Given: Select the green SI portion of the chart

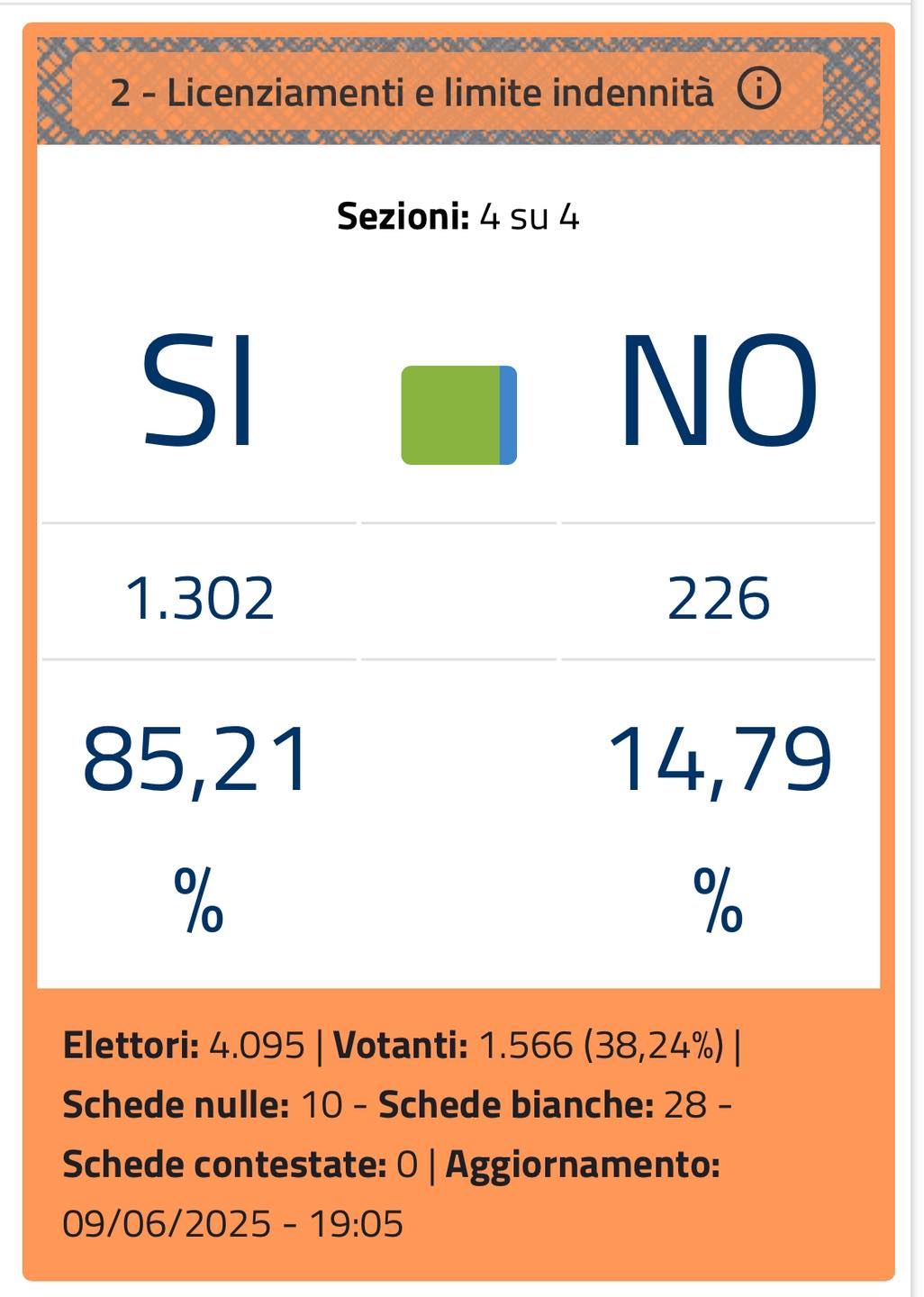Looking at the screenshot, I should pyautogui.click(x=450, y=415).
